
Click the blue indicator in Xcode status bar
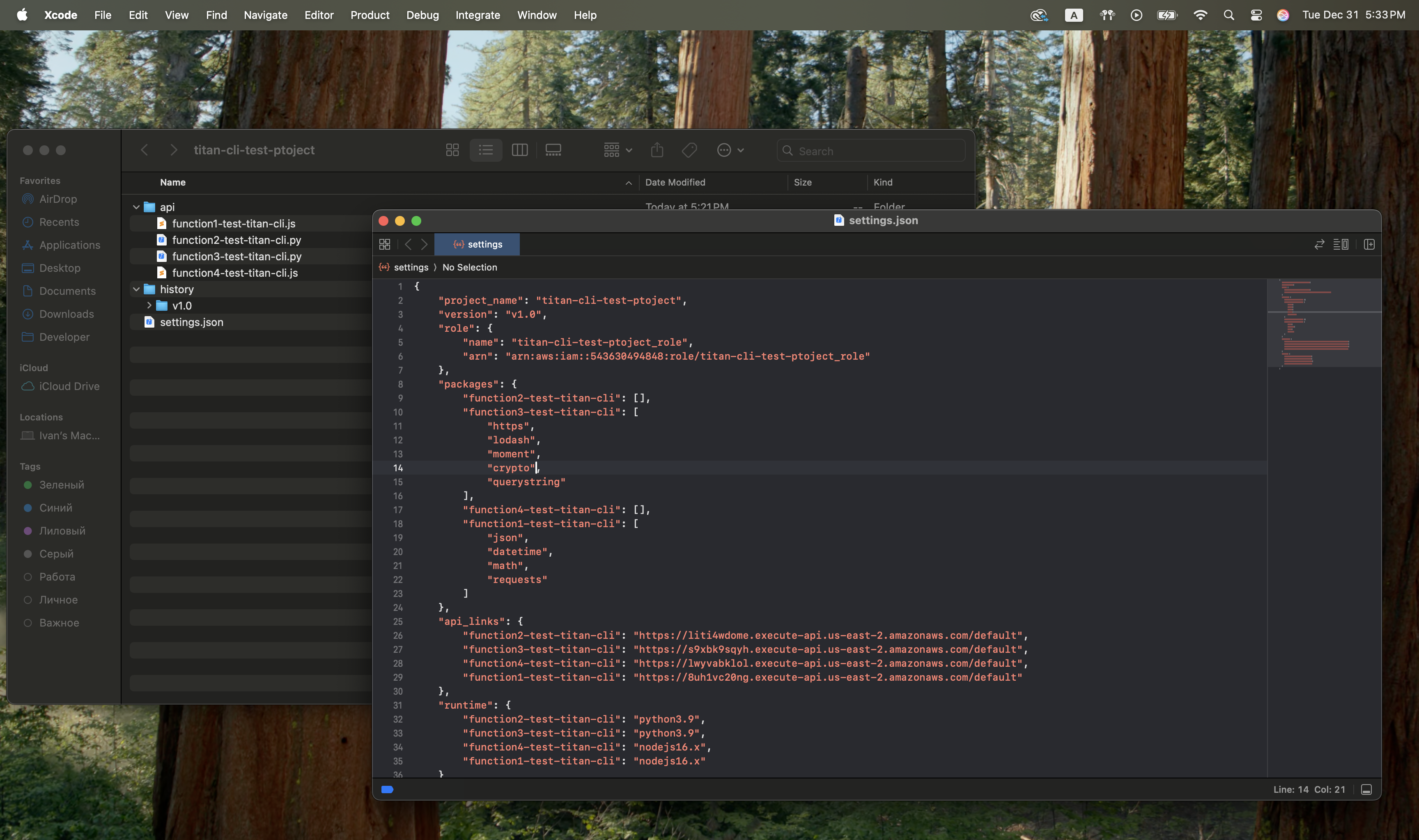[x=387, y=790]
